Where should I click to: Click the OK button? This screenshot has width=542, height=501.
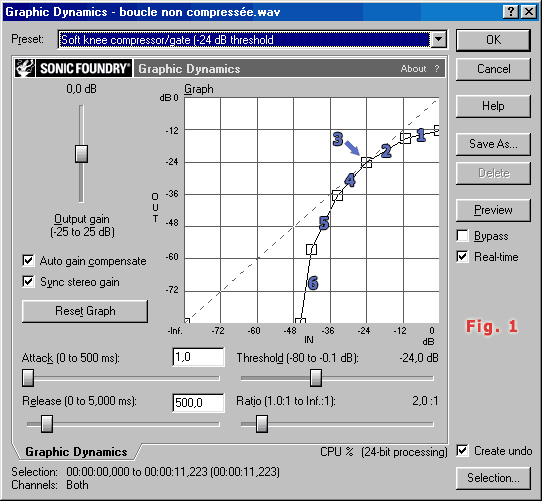[x=493, y=40]
